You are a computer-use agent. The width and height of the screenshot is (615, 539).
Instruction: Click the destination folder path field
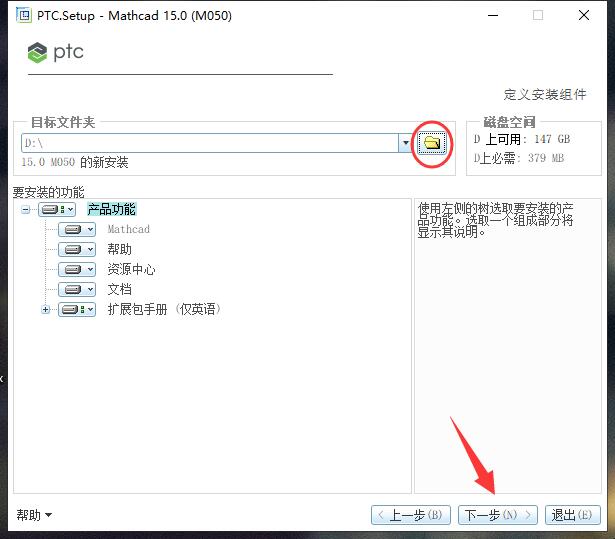[x=210, y=143]
